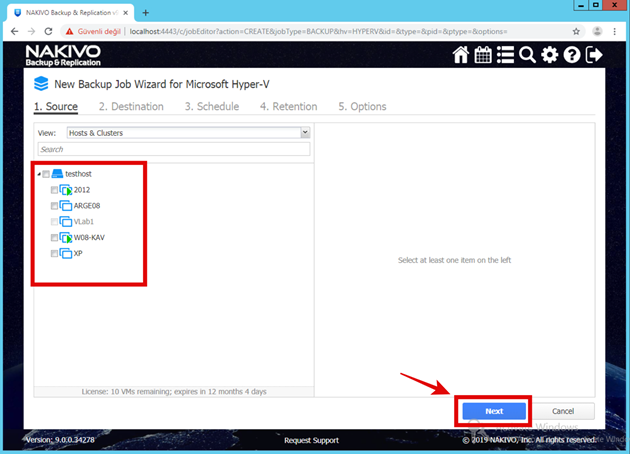The height and width of the screenshot is (454, 630).
Task: Select XP VM label
Action: pyautogui.click(x=78, y=254)
